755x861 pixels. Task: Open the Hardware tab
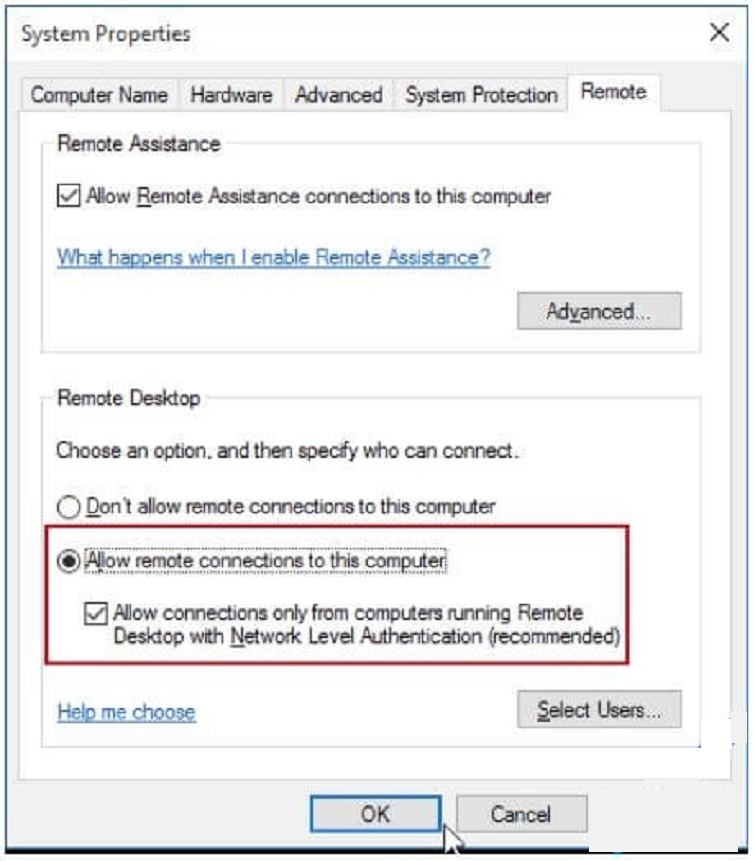[x=231, y=95]
